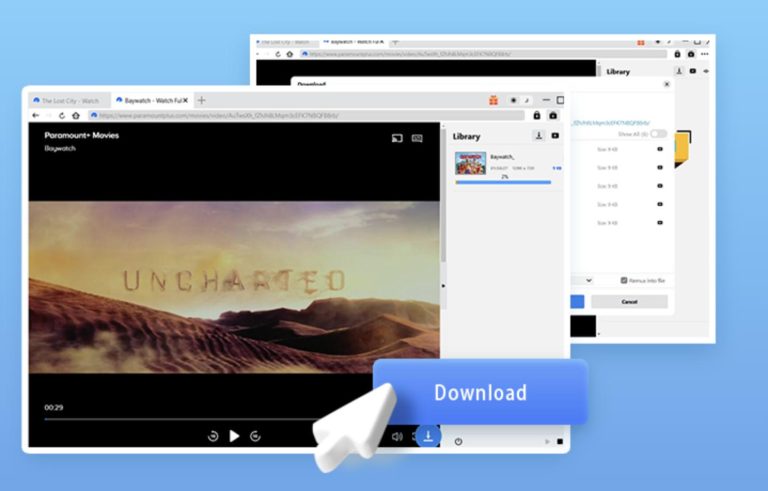Rewind video using the skip-back icon
The width and height of the screenshot is (768, 491).
[213, 436]
